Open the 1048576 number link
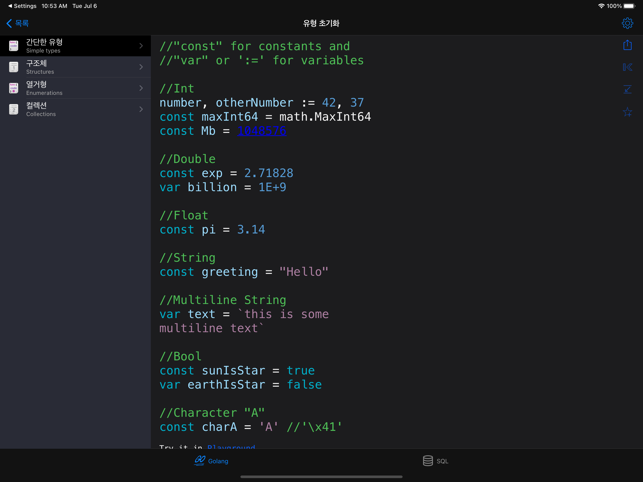The height and width of the screenshot is (482, 643). (x=262, y=131)
